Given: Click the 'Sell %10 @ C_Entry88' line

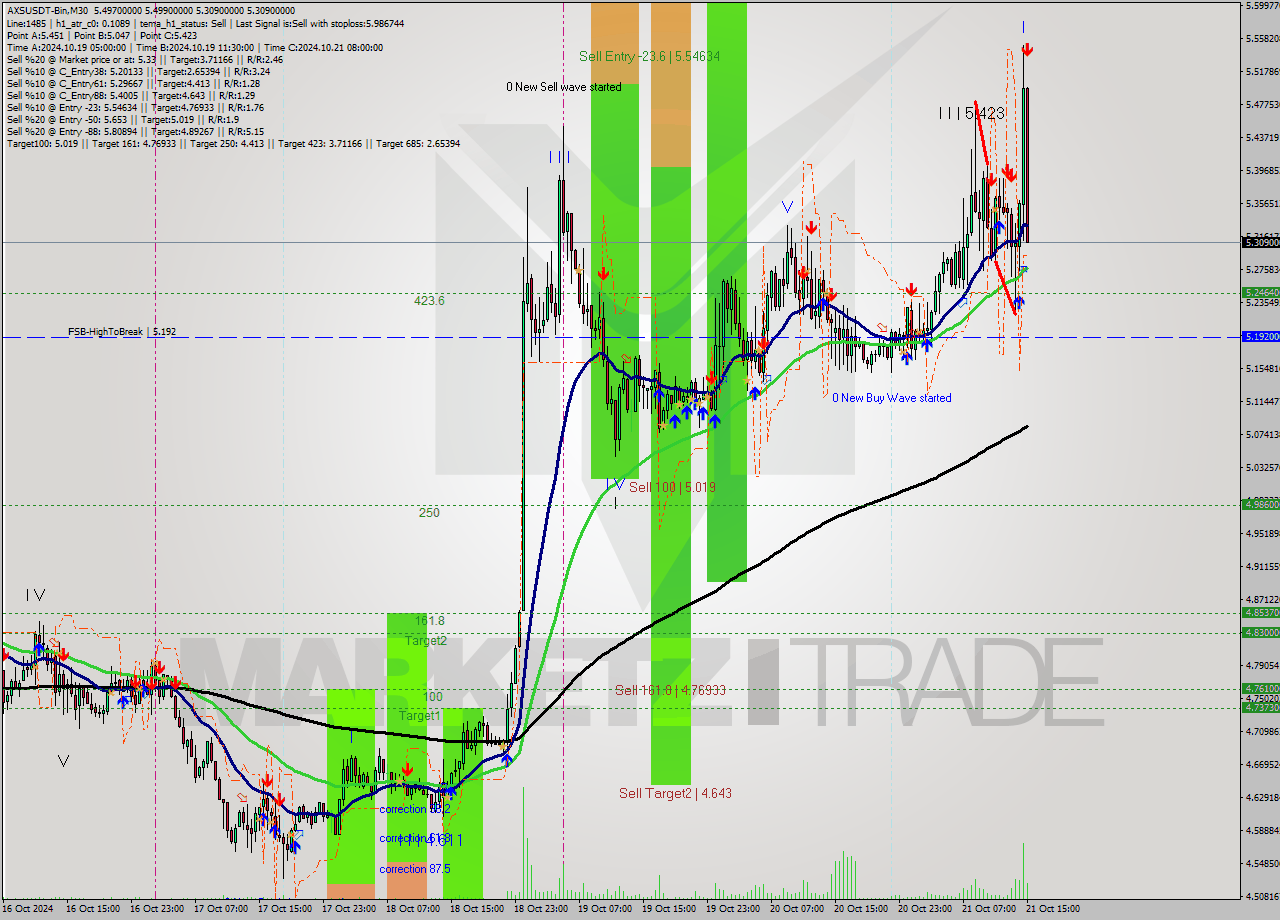Looking at the screenshot, I should pos(131,95).
